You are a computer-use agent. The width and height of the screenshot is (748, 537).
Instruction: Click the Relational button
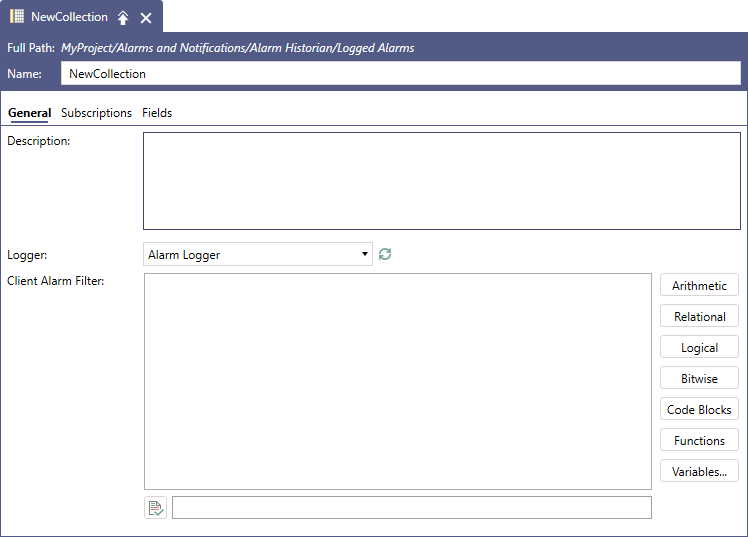pos(699,316)
